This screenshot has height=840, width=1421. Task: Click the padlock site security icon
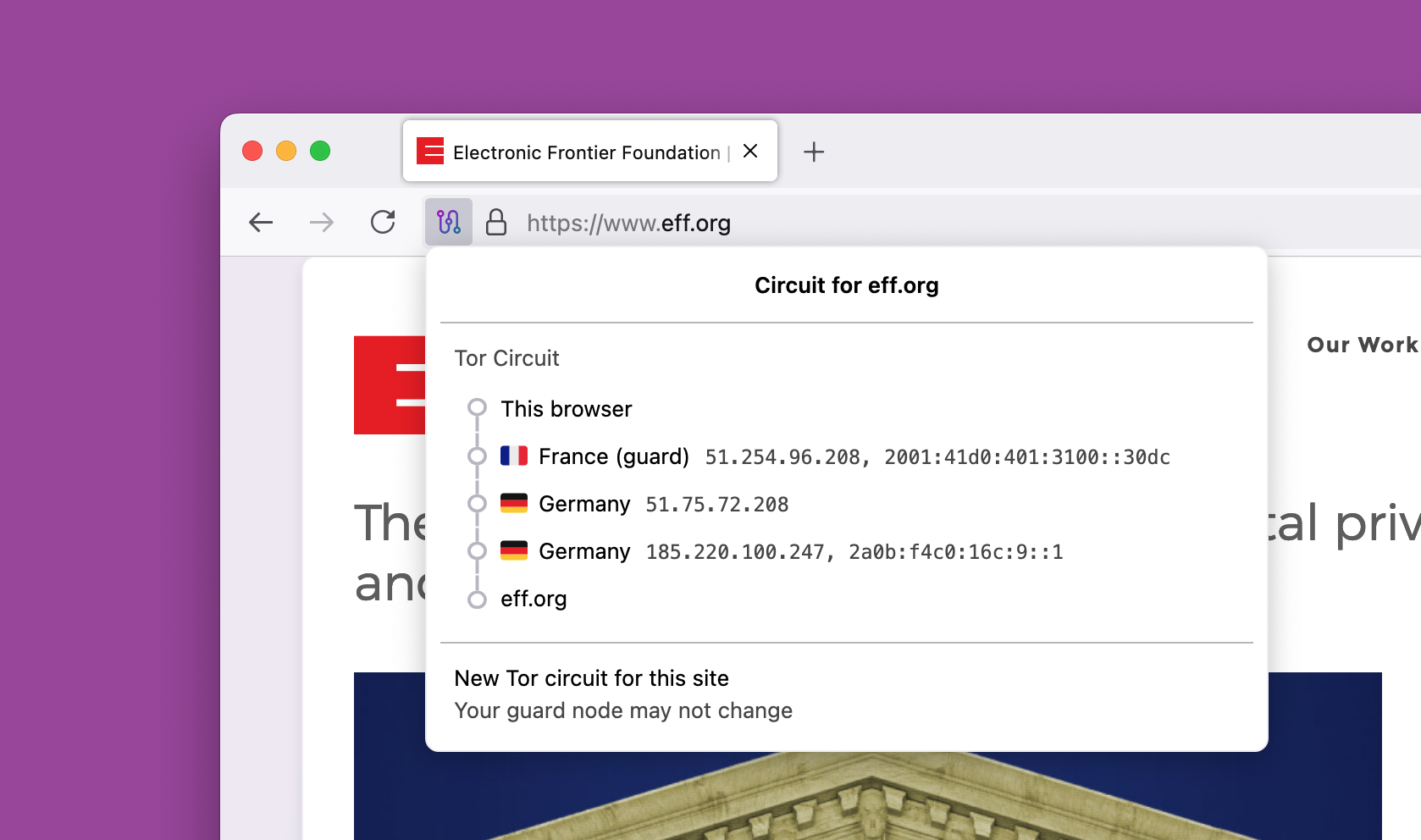click(496, 223)
